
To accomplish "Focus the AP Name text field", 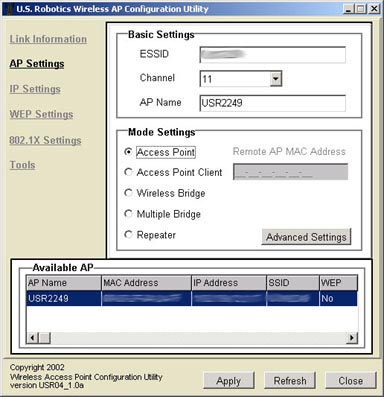I will point(273,103).
